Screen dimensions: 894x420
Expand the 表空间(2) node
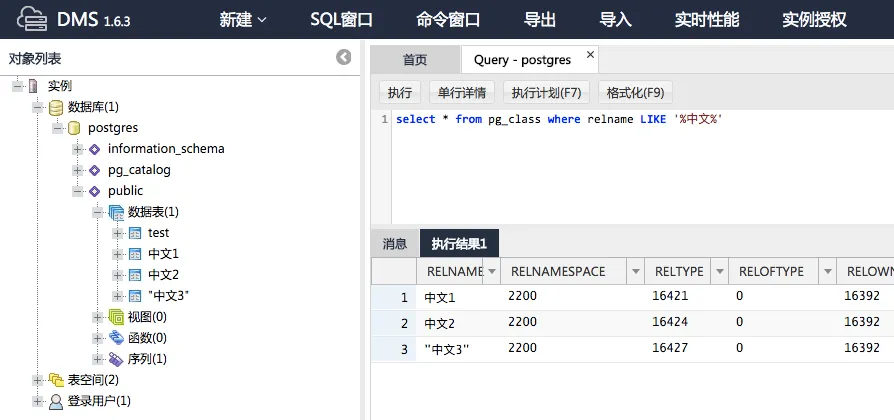38,380
